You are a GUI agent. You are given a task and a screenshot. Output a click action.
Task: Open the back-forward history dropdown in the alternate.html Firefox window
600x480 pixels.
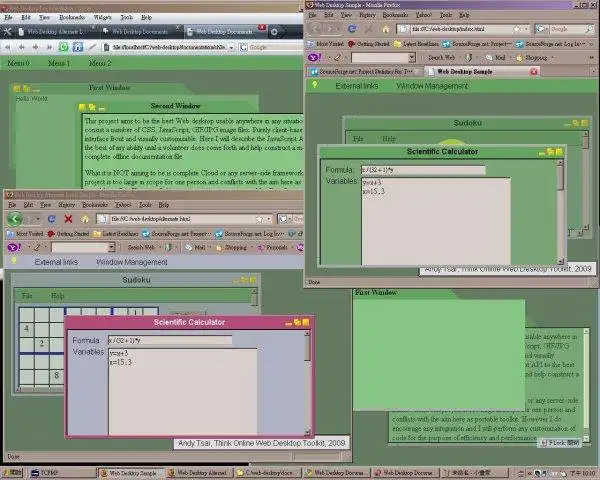pyautogui.click(x=38, y=219)
